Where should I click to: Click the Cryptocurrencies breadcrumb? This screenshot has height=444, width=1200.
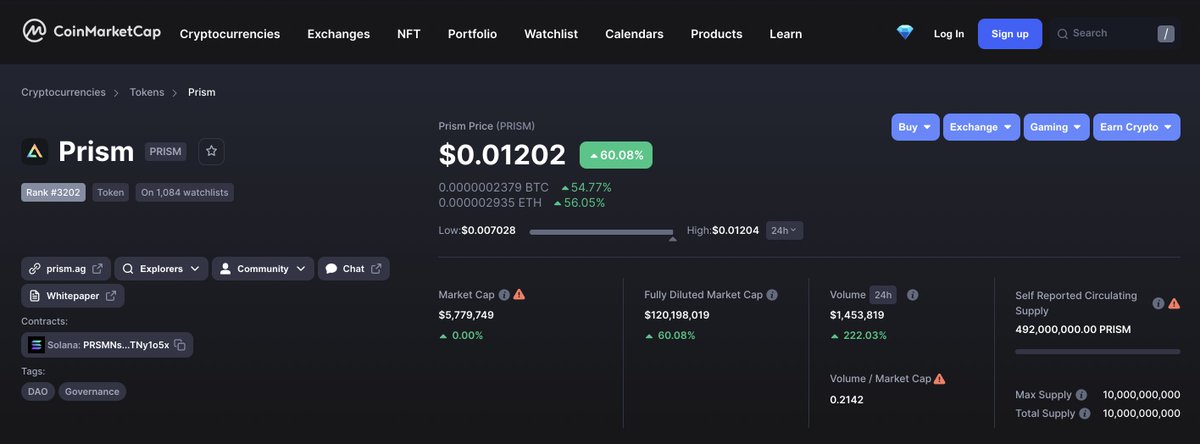click(63, 92)
